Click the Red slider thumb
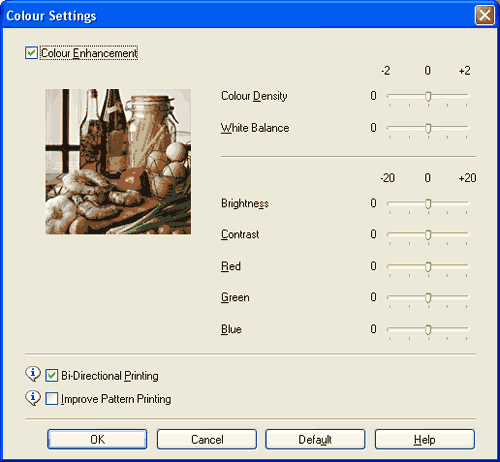 tap(428, 267)
